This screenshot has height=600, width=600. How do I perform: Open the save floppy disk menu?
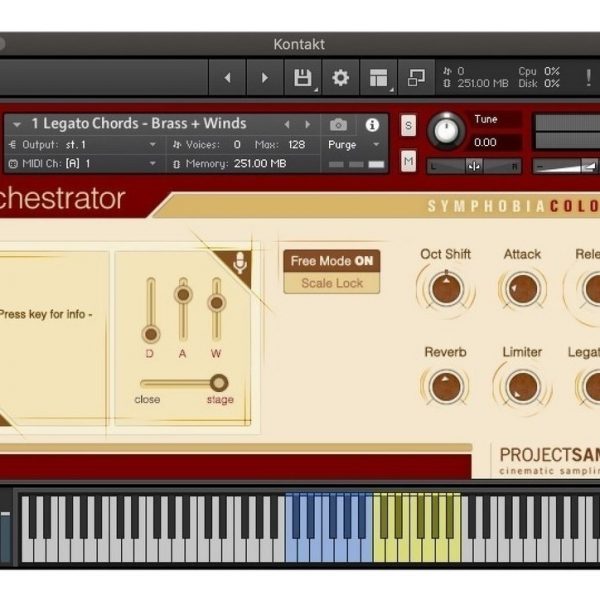(x=303, y=78)
